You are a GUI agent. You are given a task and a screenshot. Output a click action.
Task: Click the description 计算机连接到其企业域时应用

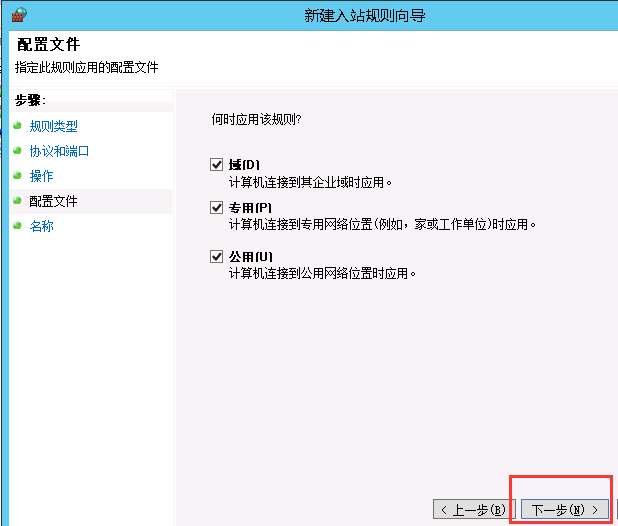pyautogui.click(x=310, y=182)
